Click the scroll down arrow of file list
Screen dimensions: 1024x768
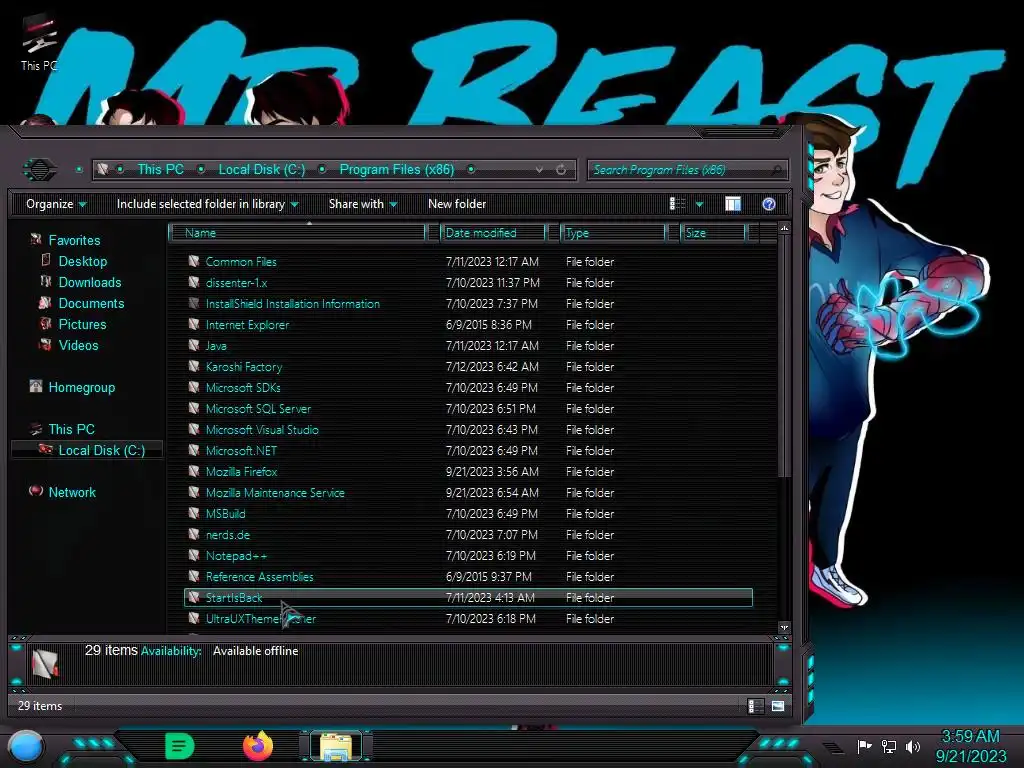784,628
